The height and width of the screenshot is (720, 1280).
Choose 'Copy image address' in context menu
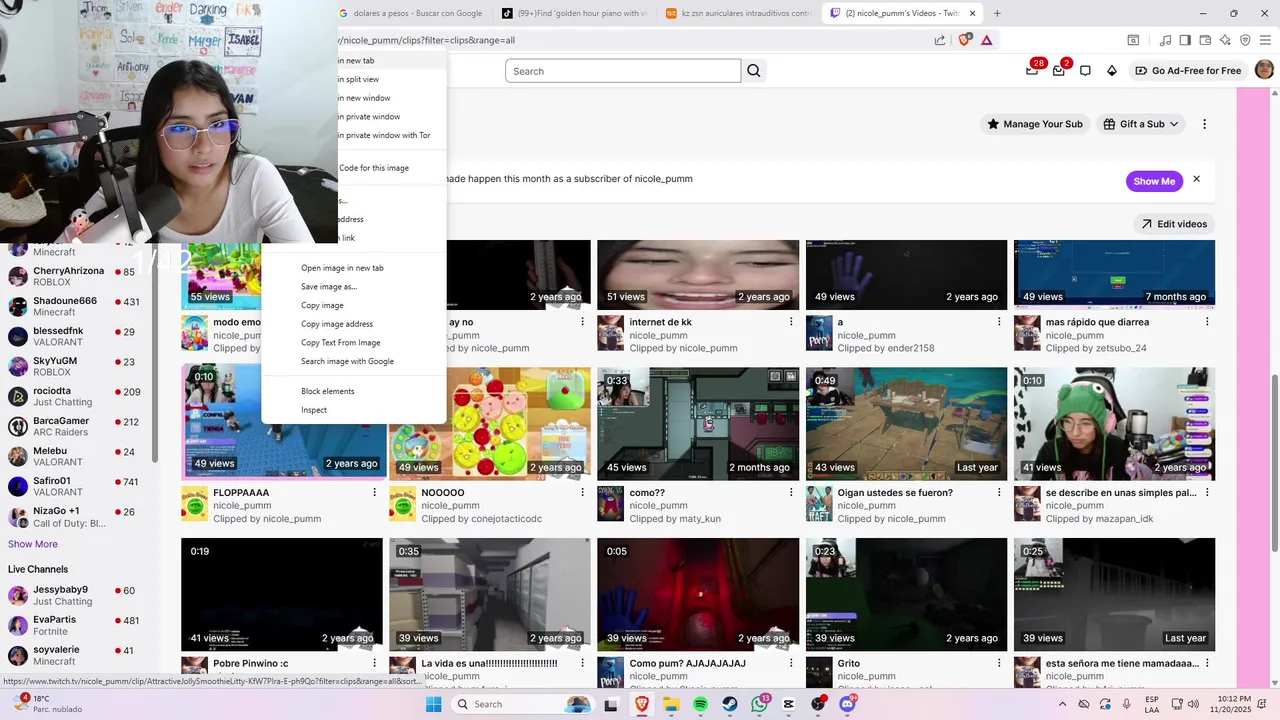click(337, 324)
